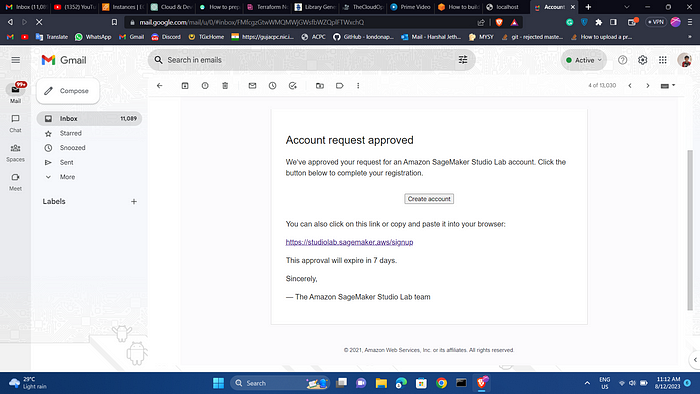This screenshot has height=394, width=700.
Task: Open Gmail Settings gear
Action: tap(642, 60)
